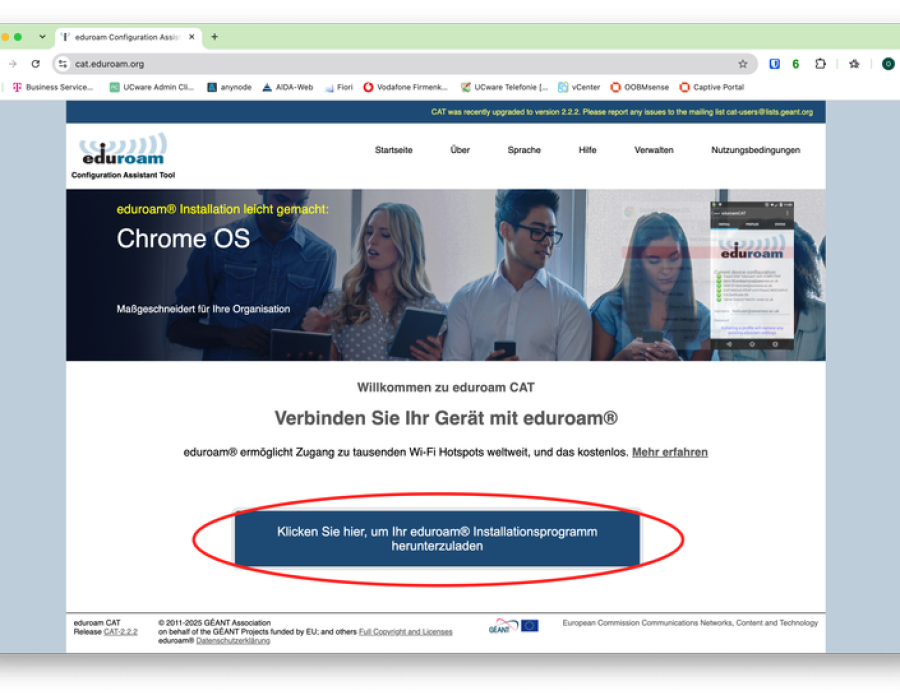Close the eduroam Configuration Assistant tab

192,37
